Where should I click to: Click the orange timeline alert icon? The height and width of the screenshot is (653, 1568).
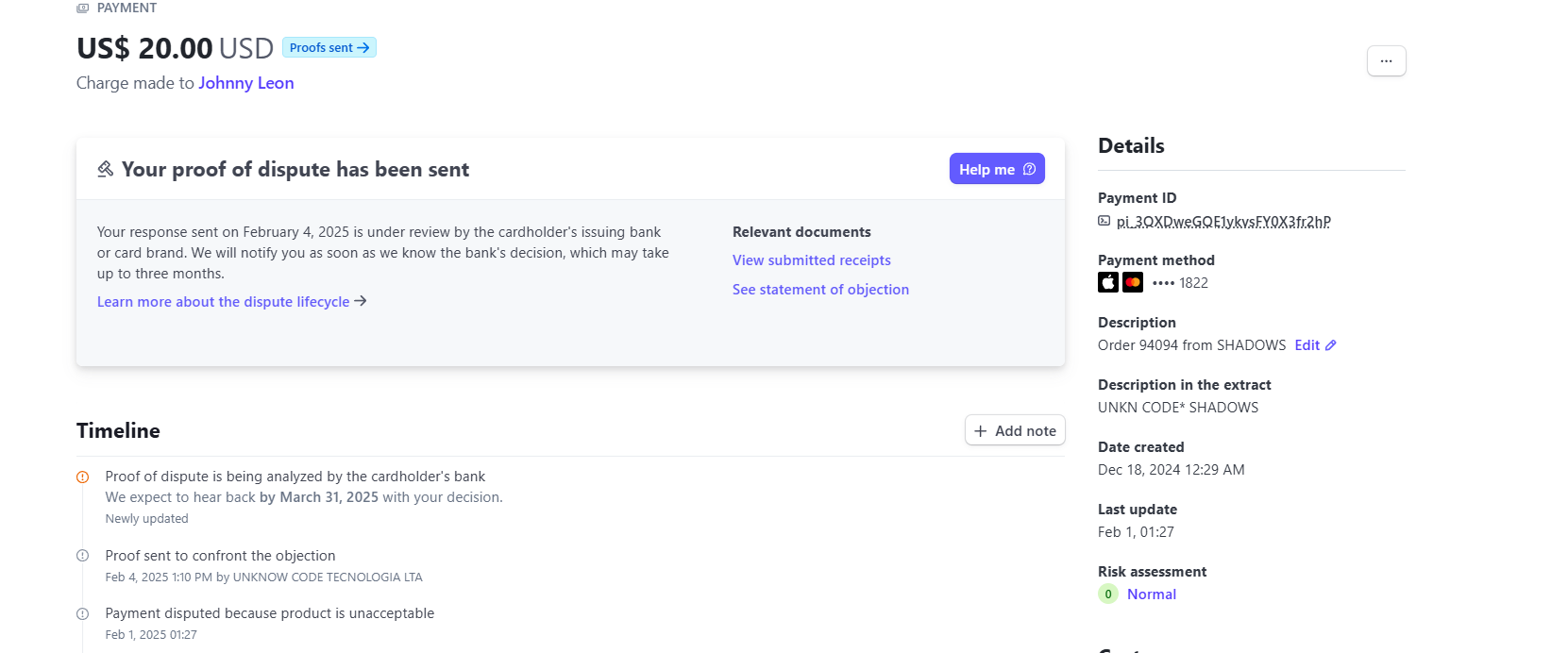point(82,477)
